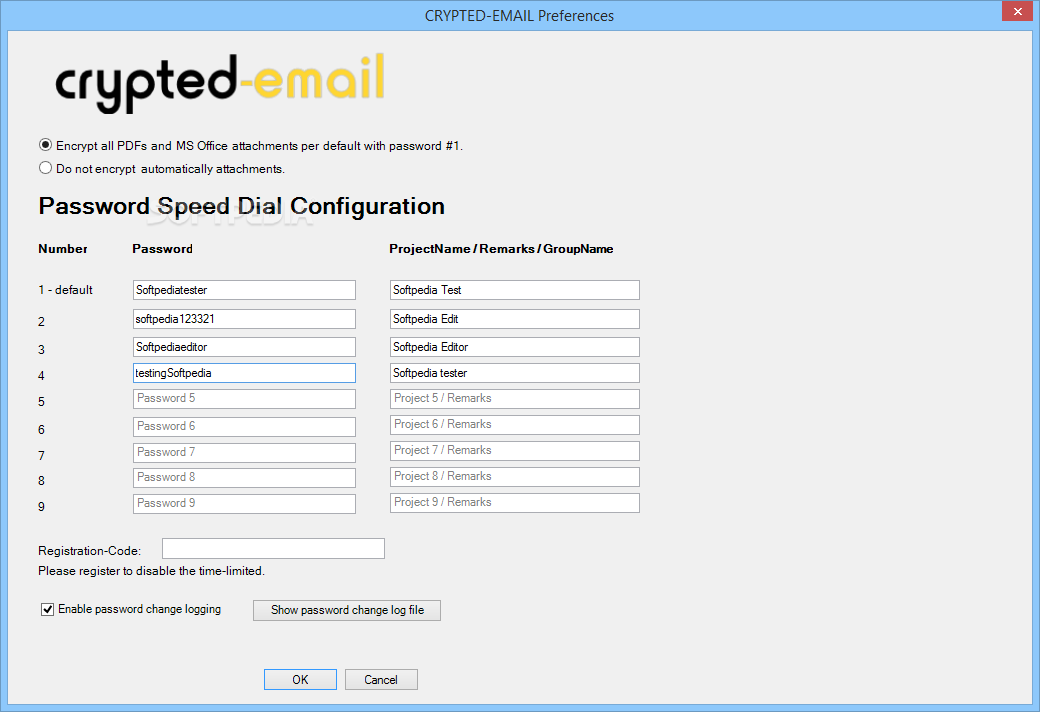Click password 2 field 'softpedia123321'
Image resolution: width=1040 pixels, height=712 pixels.
click(x=244, y=319)
